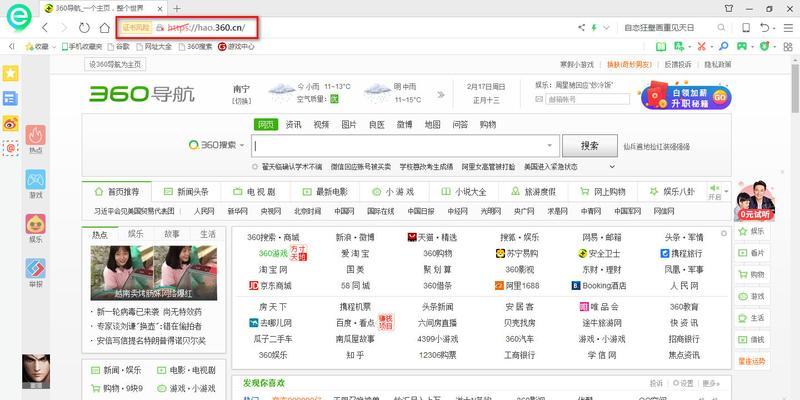Open the 360搜索 engine dropdown
The image size is (800, 400).
tap(242, 145)
